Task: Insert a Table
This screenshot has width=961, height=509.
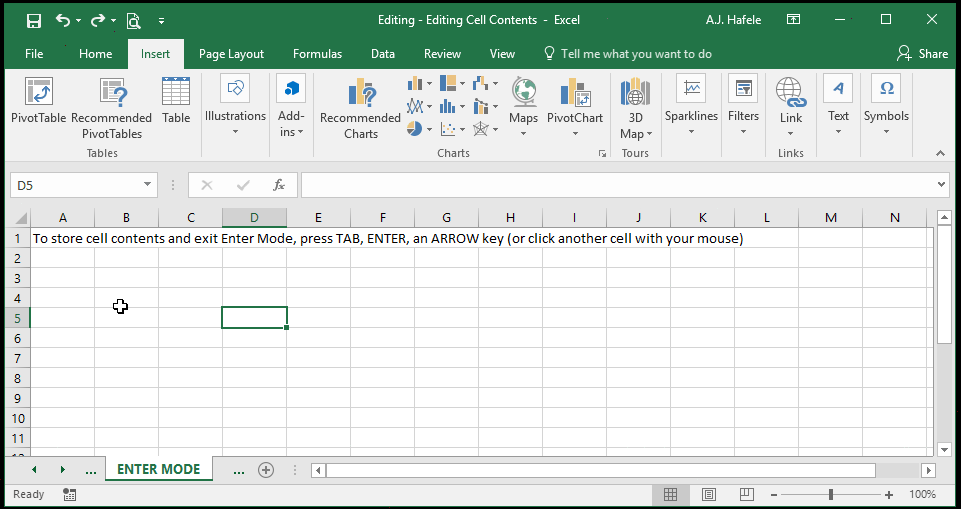Action: coord(176,101)
